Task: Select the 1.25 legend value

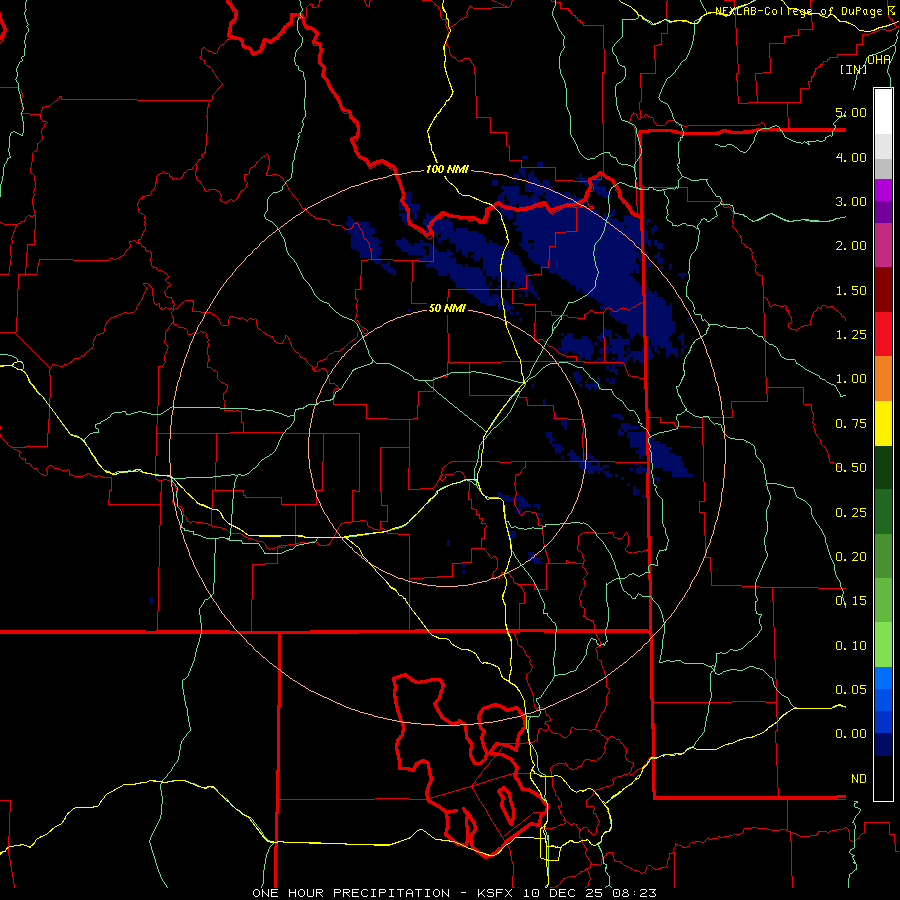Action: point(851,335)
